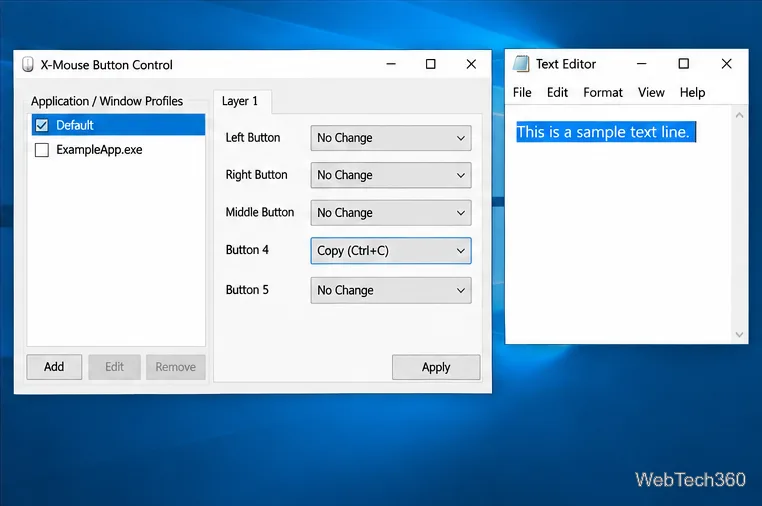
Task: Open the Right Button dropdown
Action: click(391, 175)
